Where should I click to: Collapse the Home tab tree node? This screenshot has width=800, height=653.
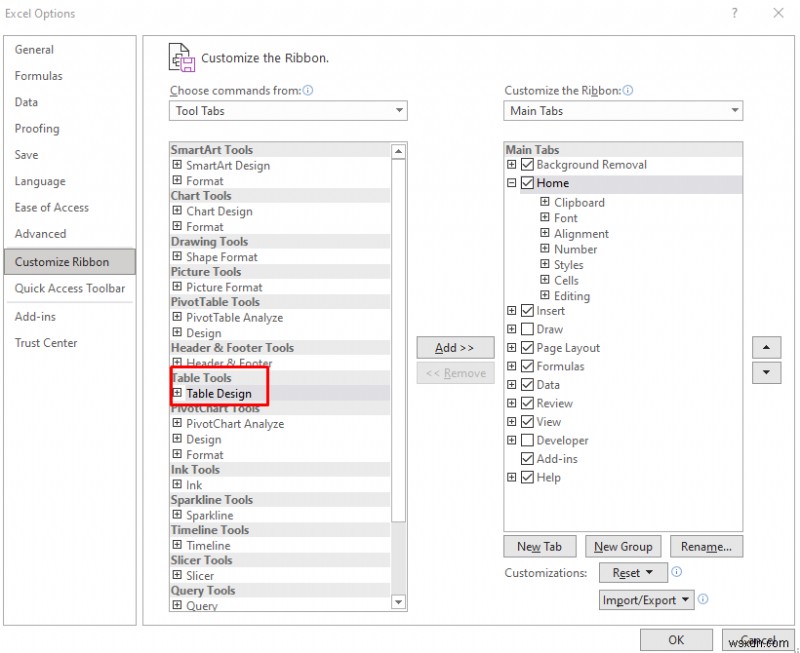[x=511, y=183]
